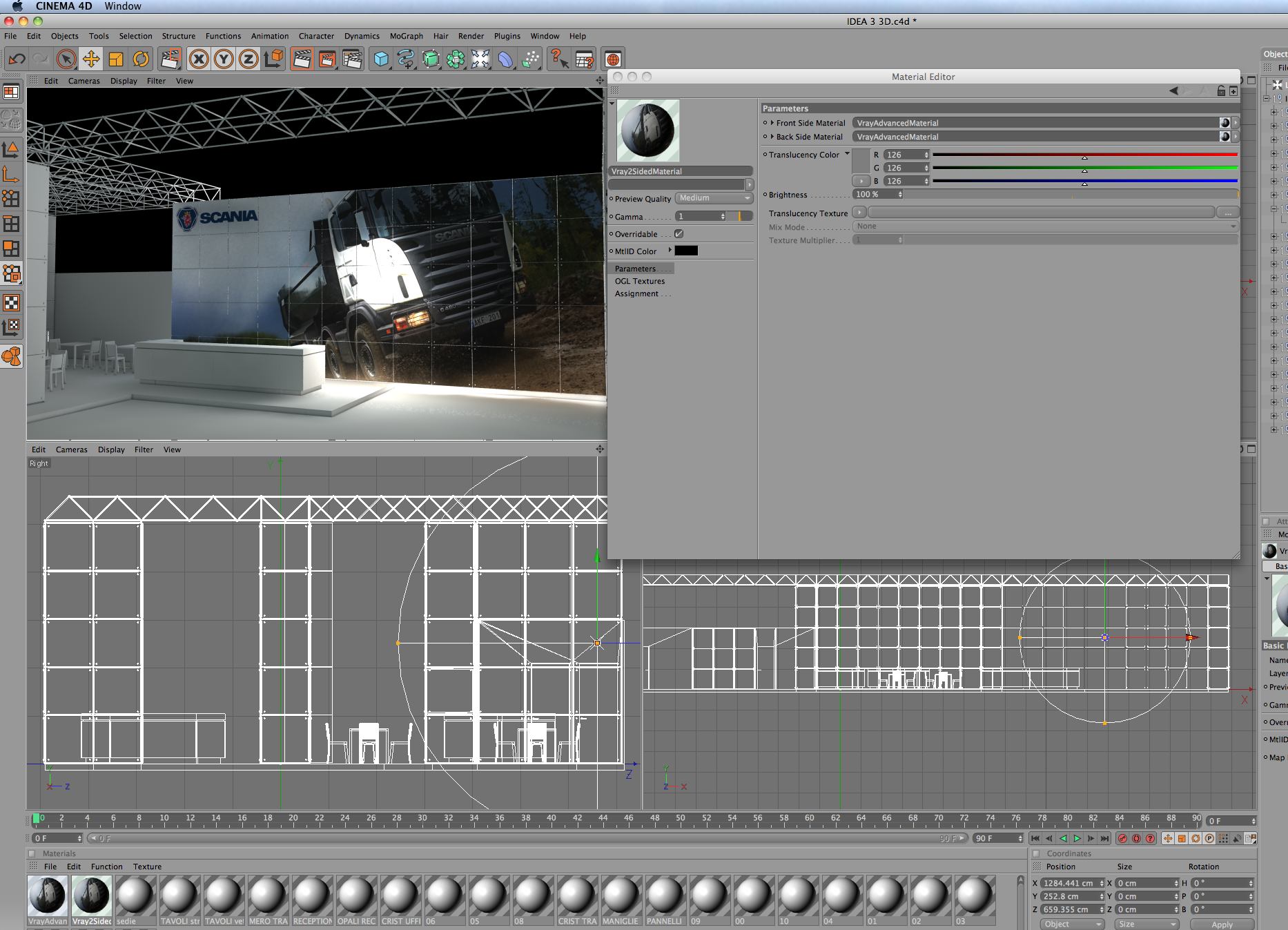Click the Position X field 1284.441 cm
The image size is (1288, 930).
(1073, 883)
